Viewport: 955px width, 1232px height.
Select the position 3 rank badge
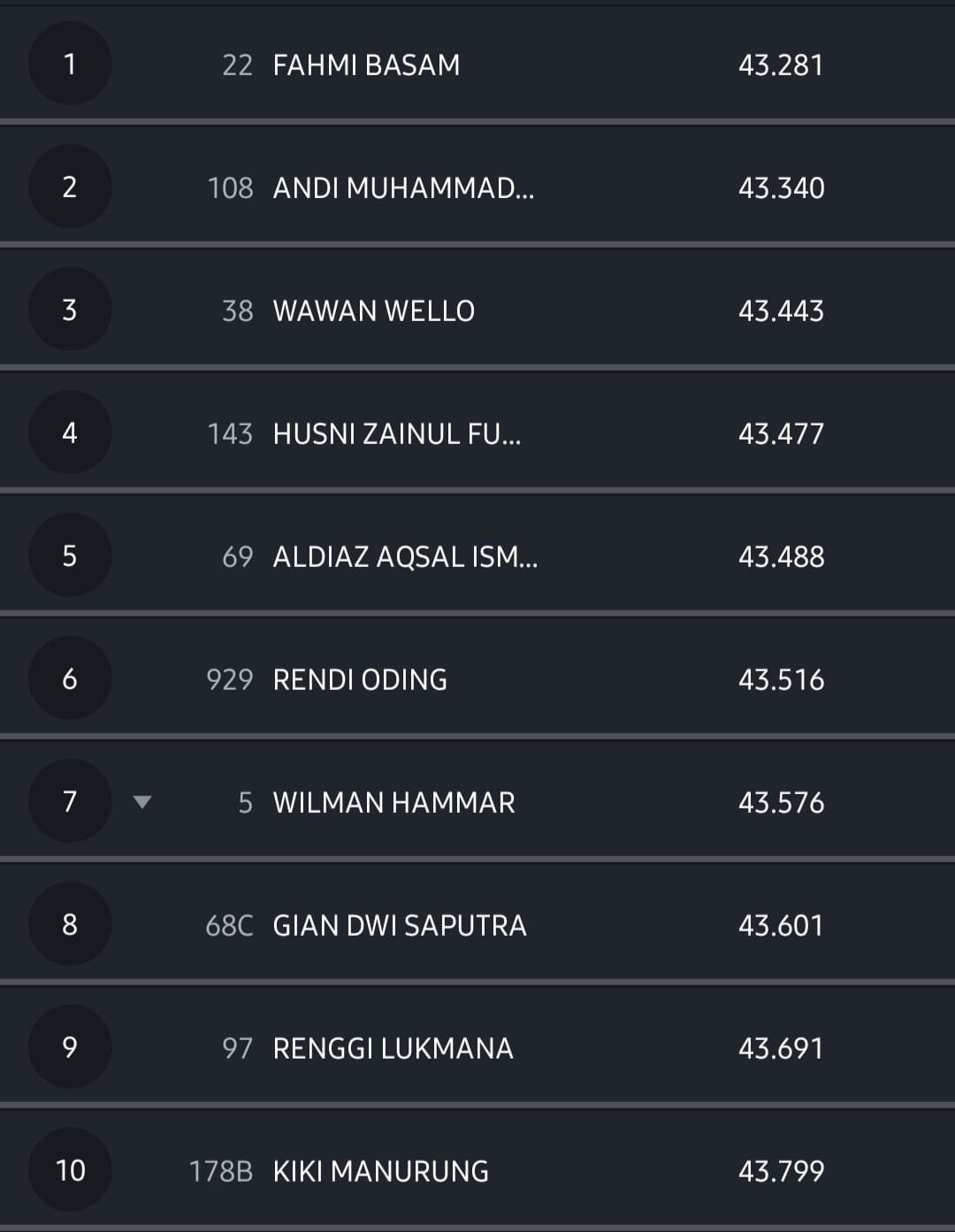tap(70, 310)
